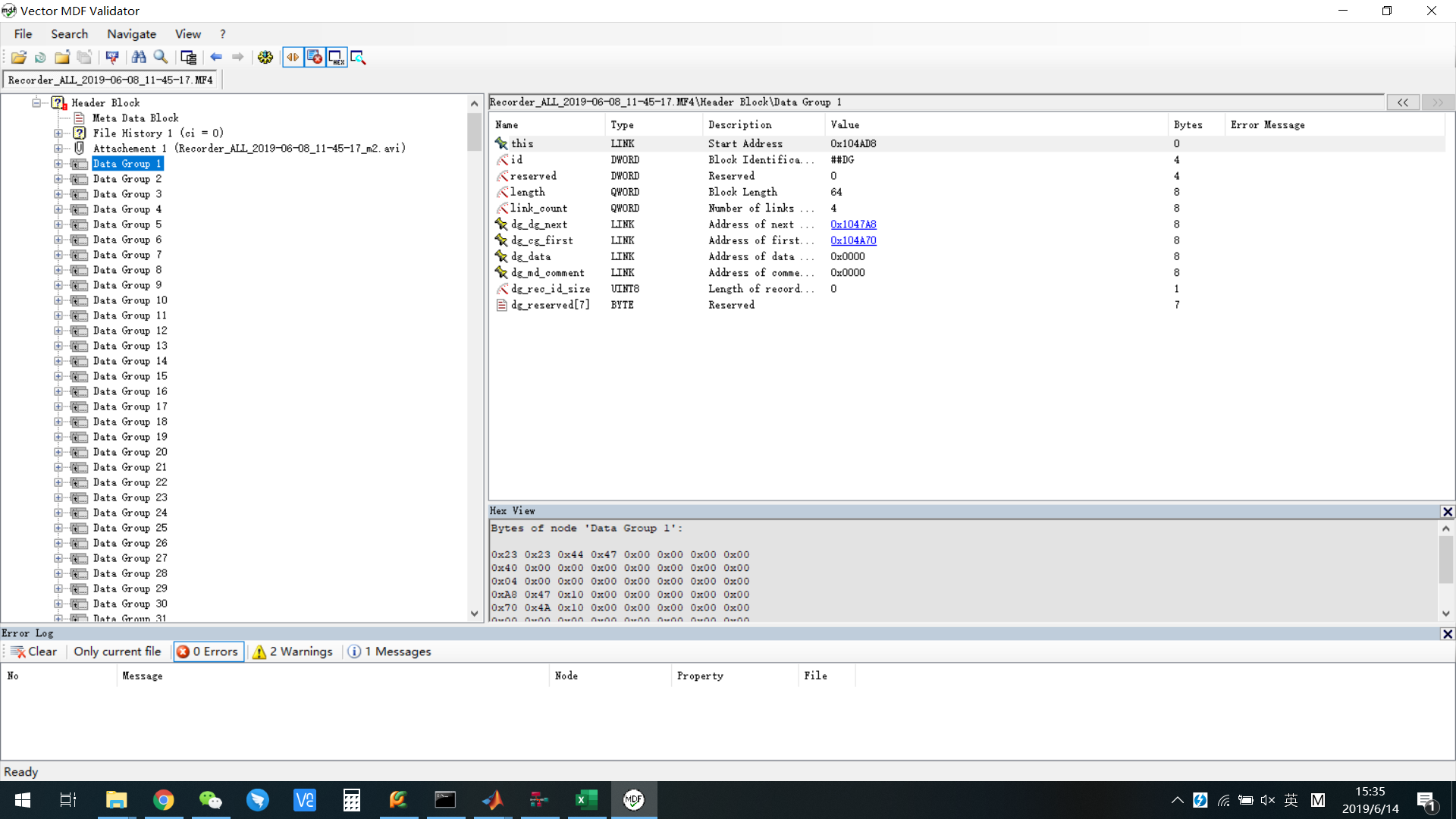Expand File History 1 in the tree
This screenshot has width=1456, height=819.
(x=58, y=133)
